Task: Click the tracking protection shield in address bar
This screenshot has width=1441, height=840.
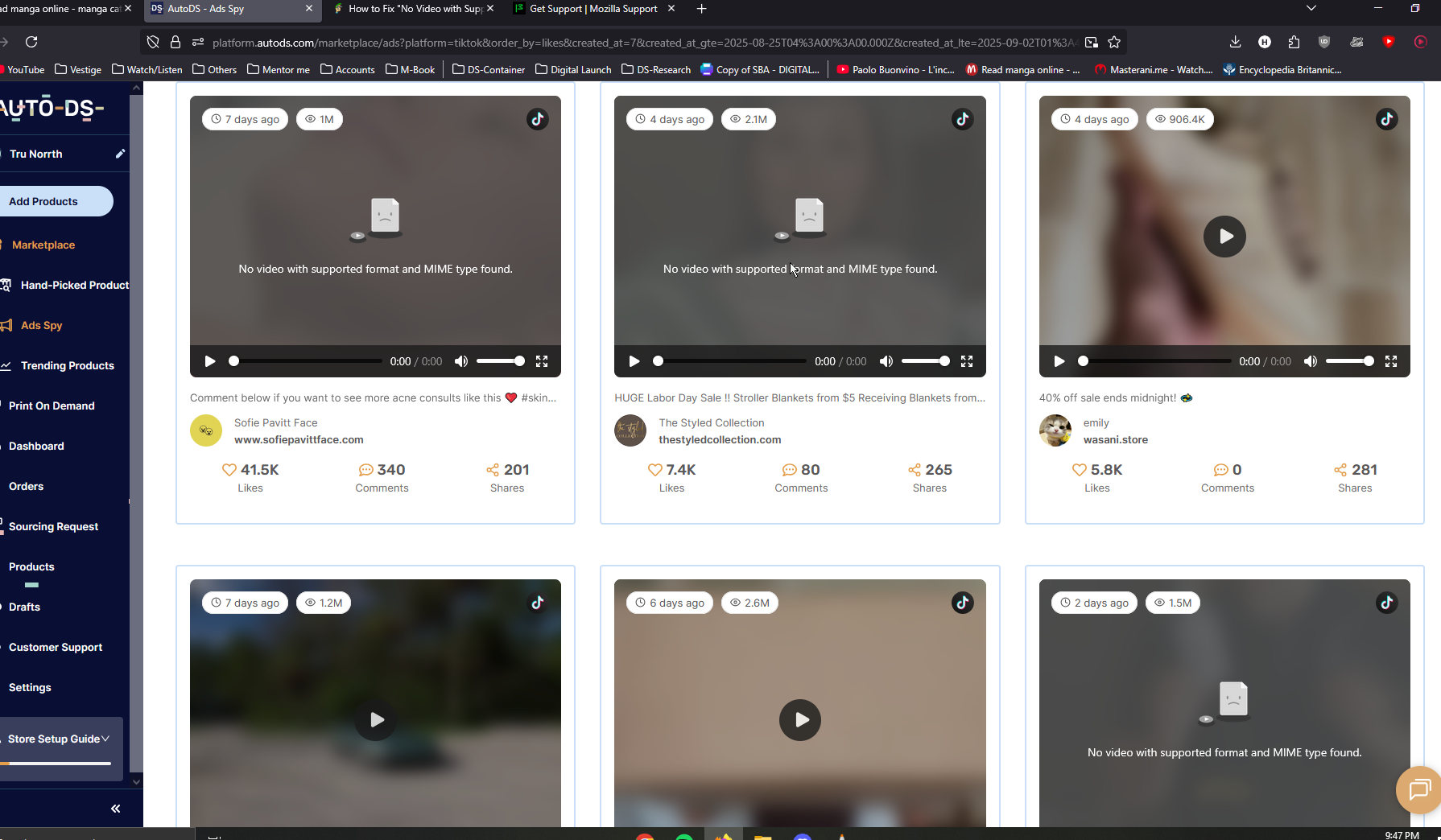Action: [153, 43]
